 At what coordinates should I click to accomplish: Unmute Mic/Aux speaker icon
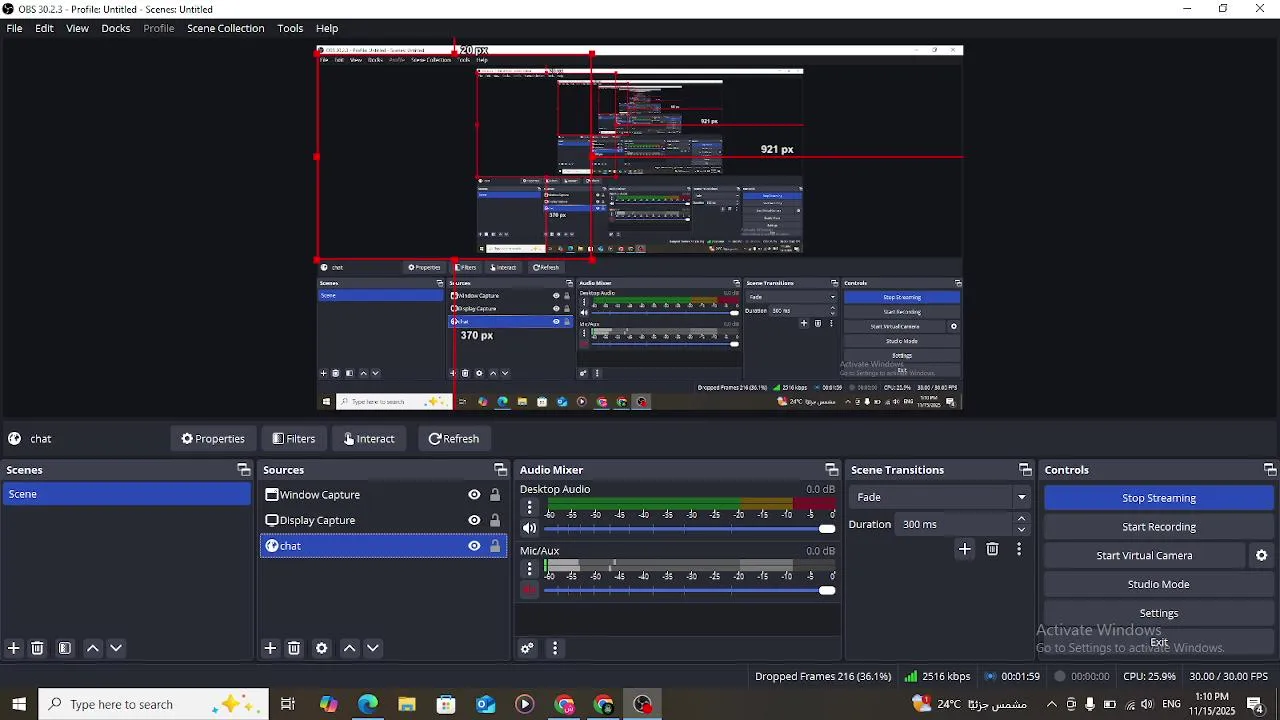pyautogui.click(x=530, y=590)
